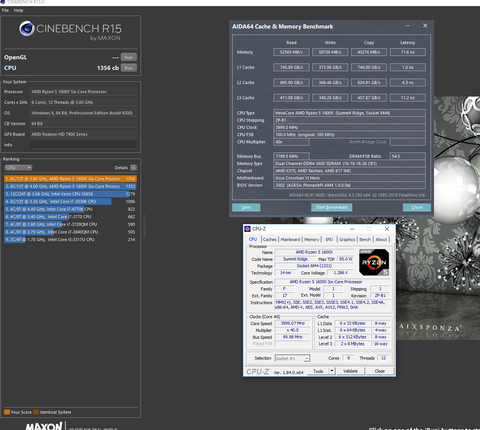
Task: Expand the Tools dropdown arrow in CPU-Z
Action: [x=332, y=371]
